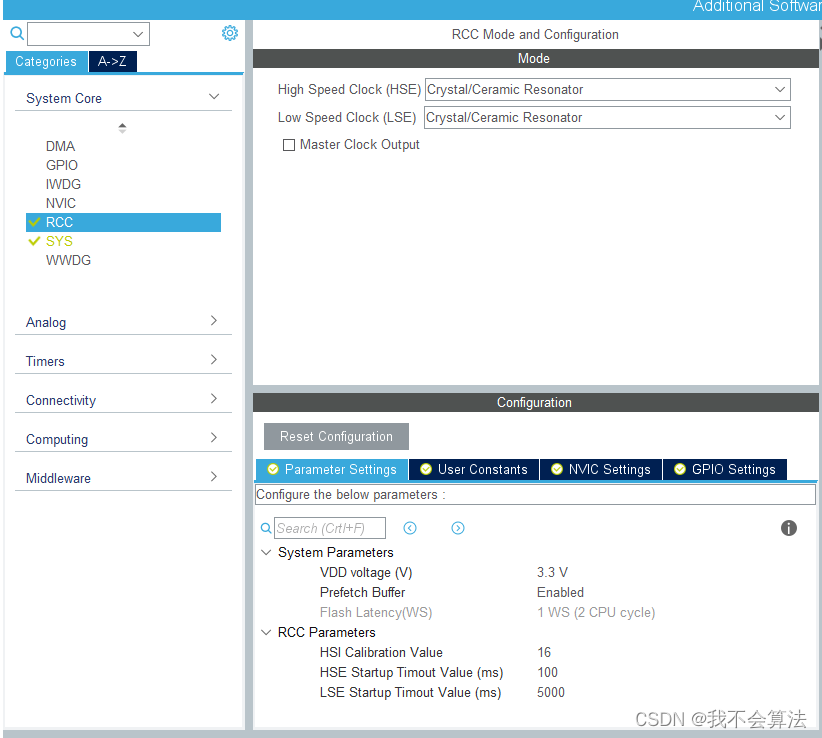Switch to the Categories tab

pyautogui.click(x=46, y=61)
